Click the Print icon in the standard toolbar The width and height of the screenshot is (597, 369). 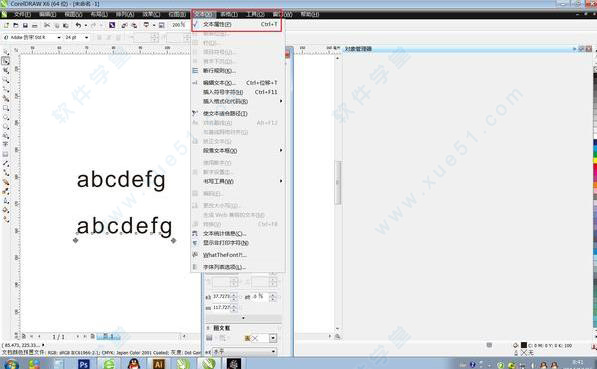35,26
